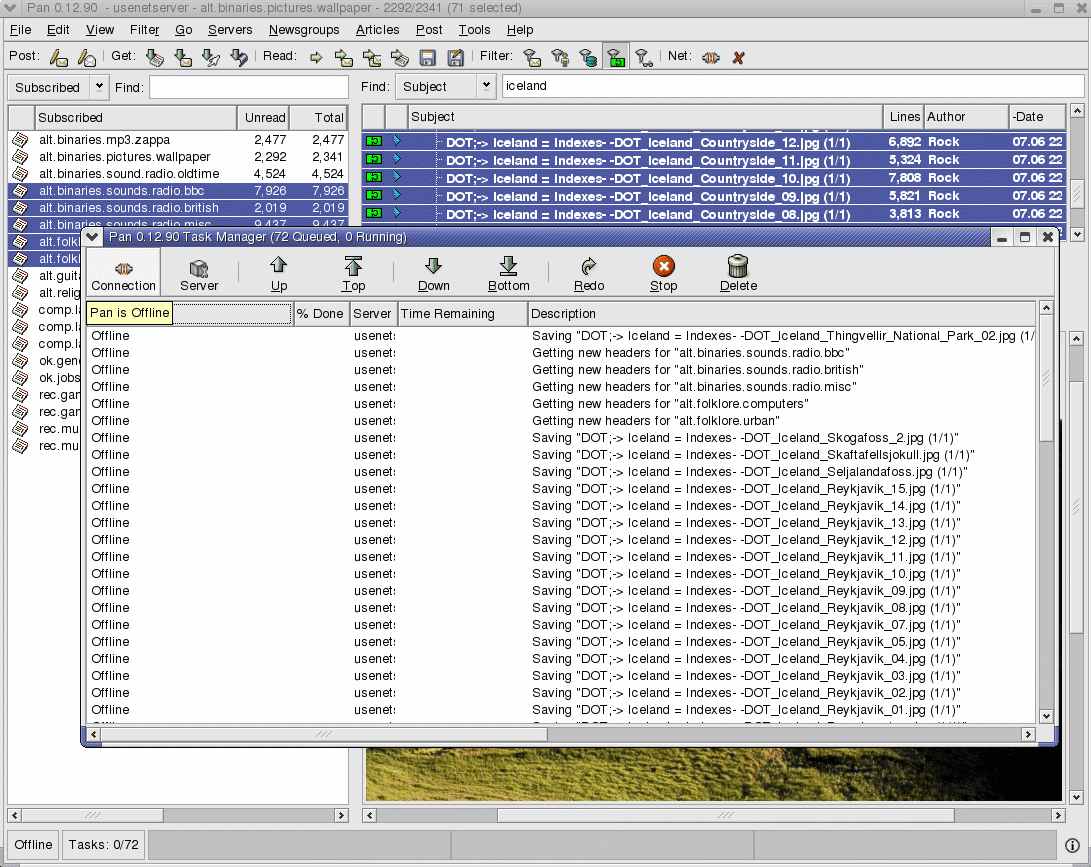Click the newspaper icon beside alt.binaries.mp3.zappa
Screen dimensions: 1091x867
[x=20, y=140]
